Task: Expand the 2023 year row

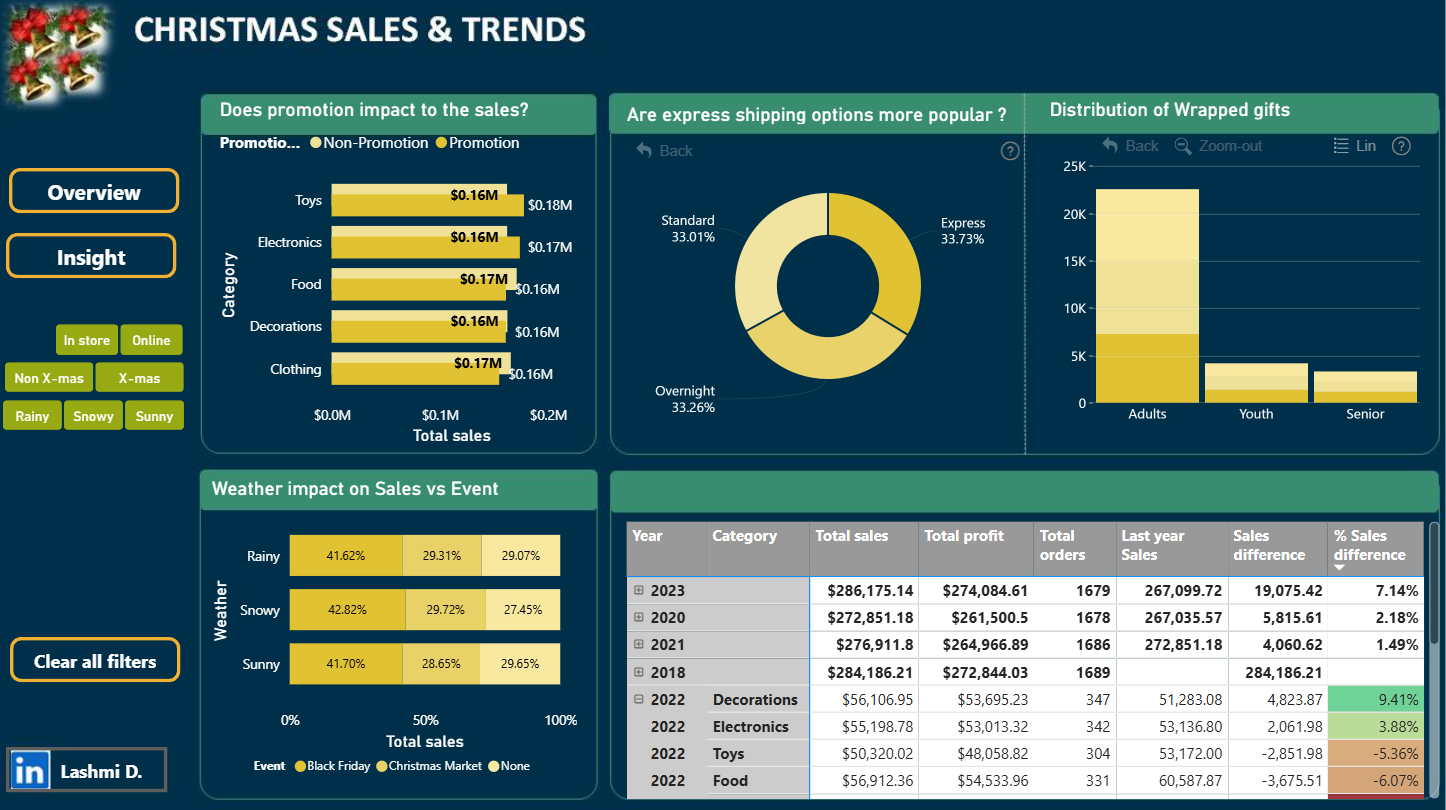Action: [639, 590]
